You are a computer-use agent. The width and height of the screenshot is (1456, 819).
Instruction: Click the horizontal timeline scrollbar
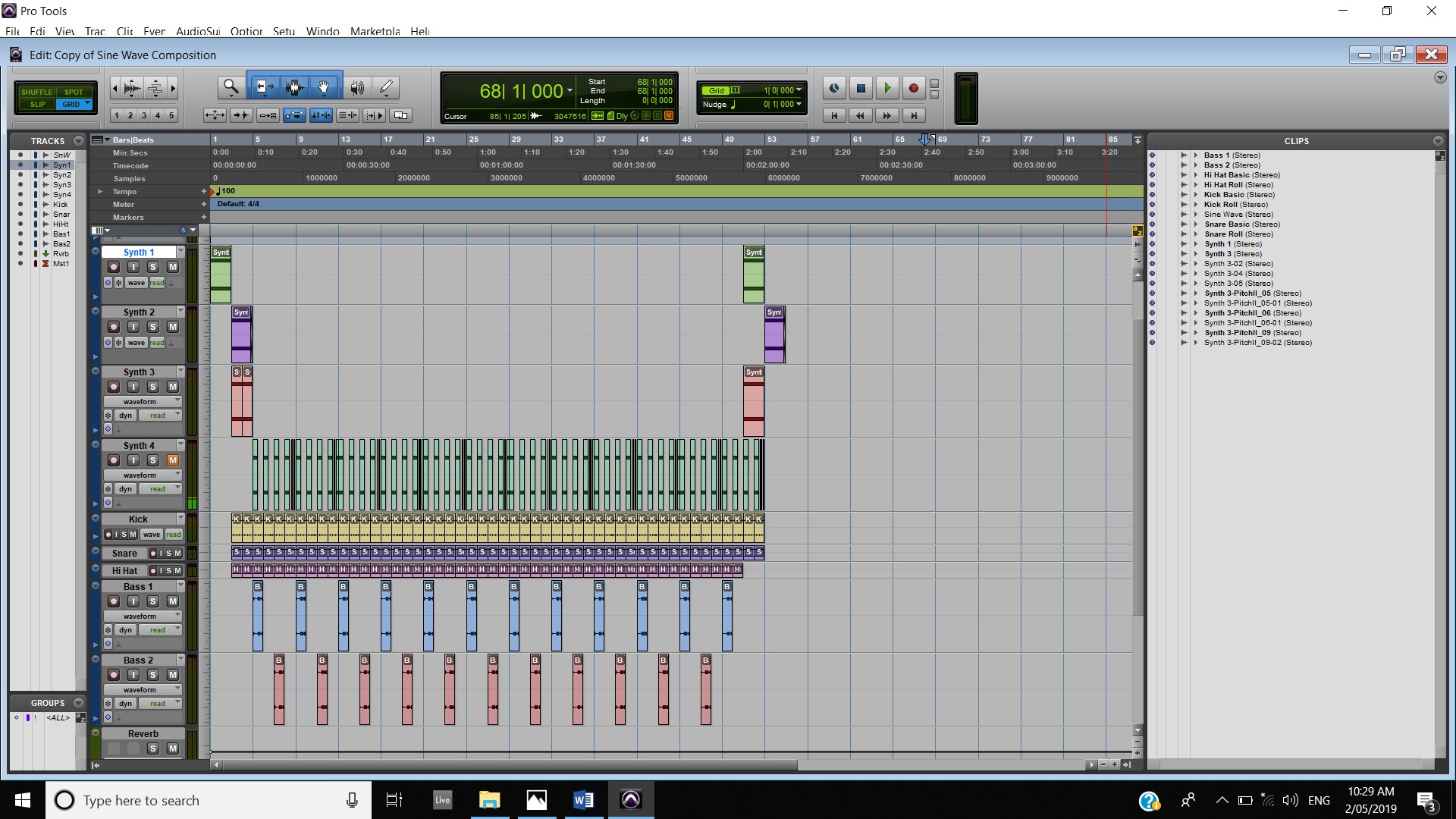point(508,764)
